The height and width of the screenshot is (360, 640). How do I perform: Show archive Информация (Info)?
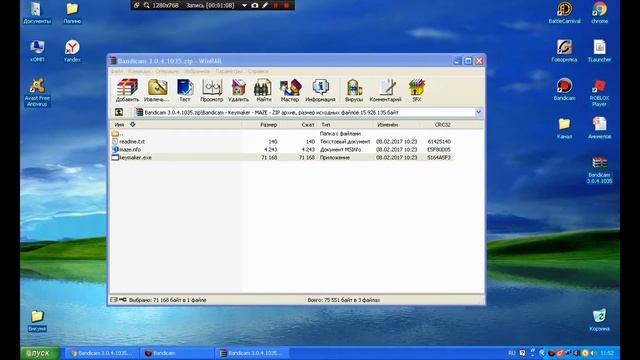(x=320, y=90)
